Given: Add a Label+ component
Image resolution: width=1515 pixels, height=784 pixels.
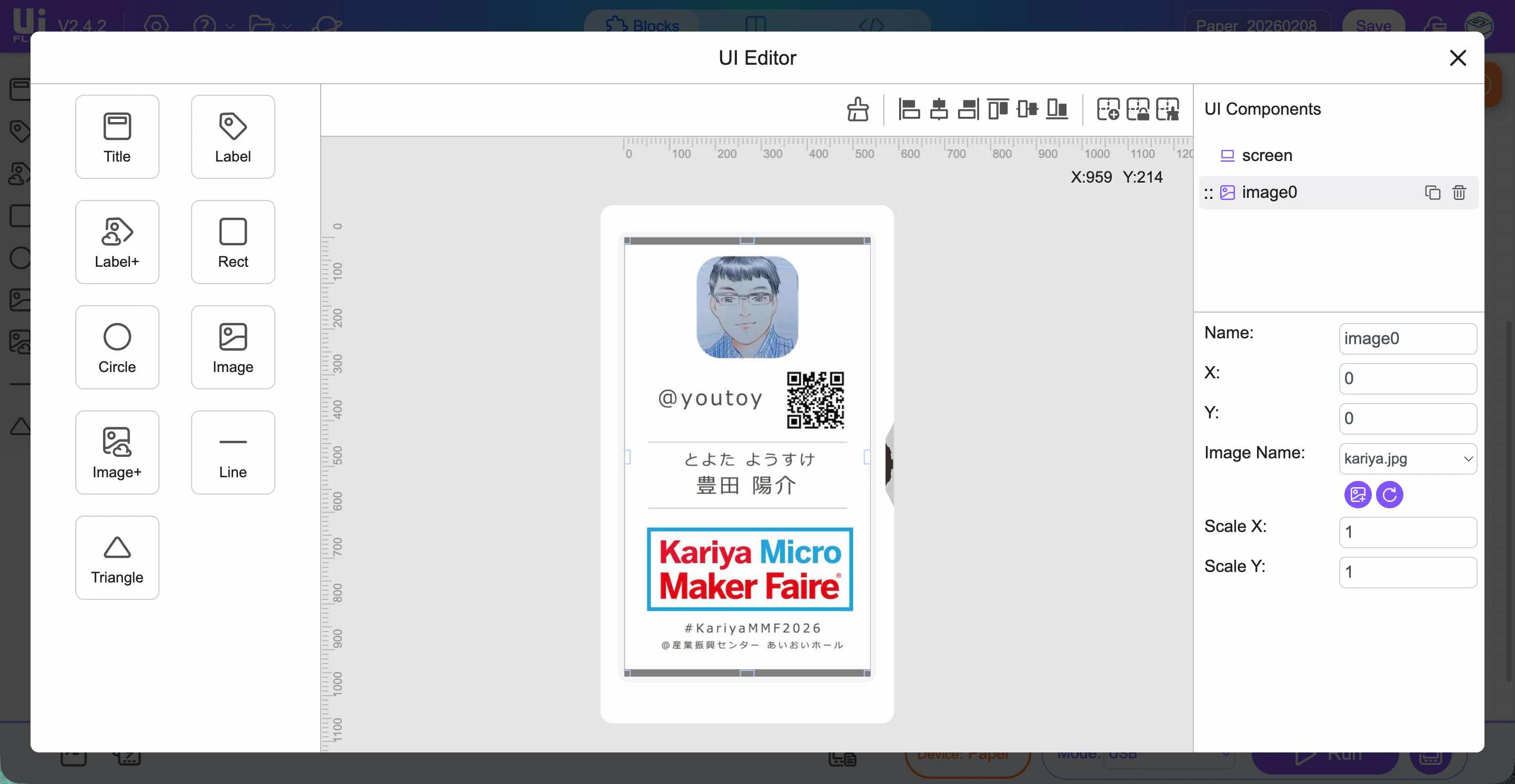Looking at the screenshot, I should [117, 242].
